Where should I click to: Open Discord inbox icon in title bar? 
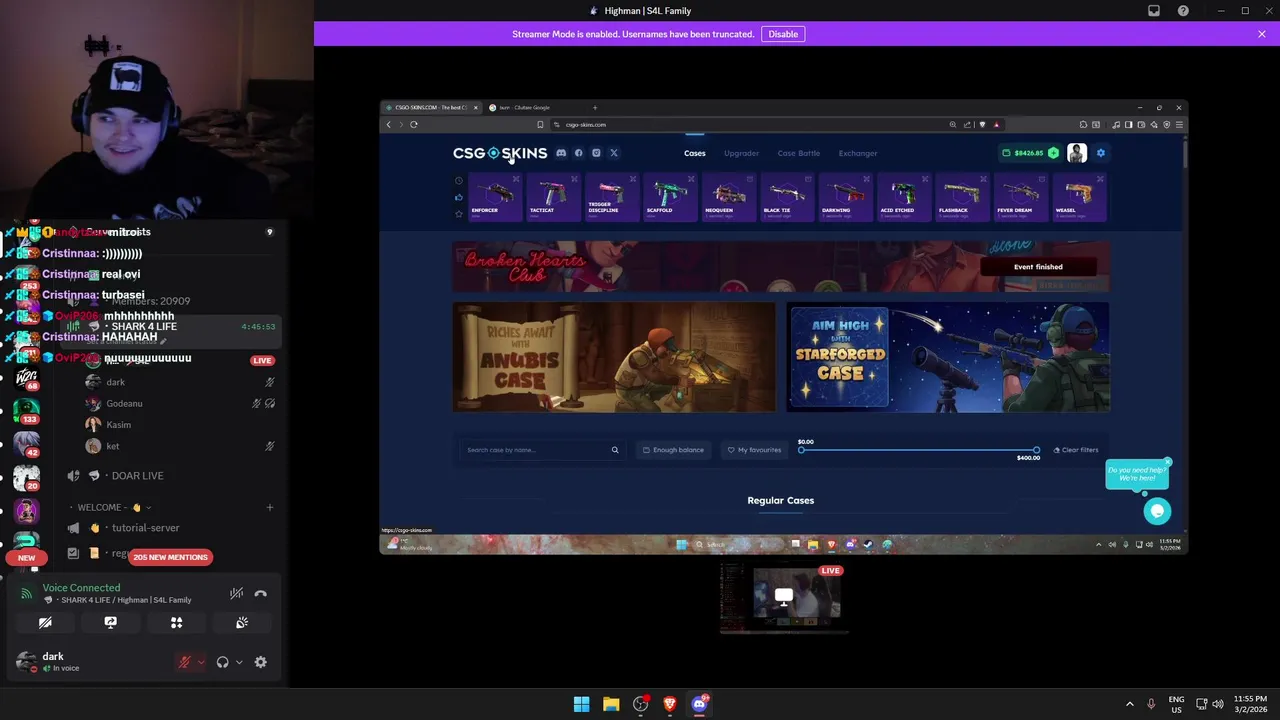[1154, 11]
